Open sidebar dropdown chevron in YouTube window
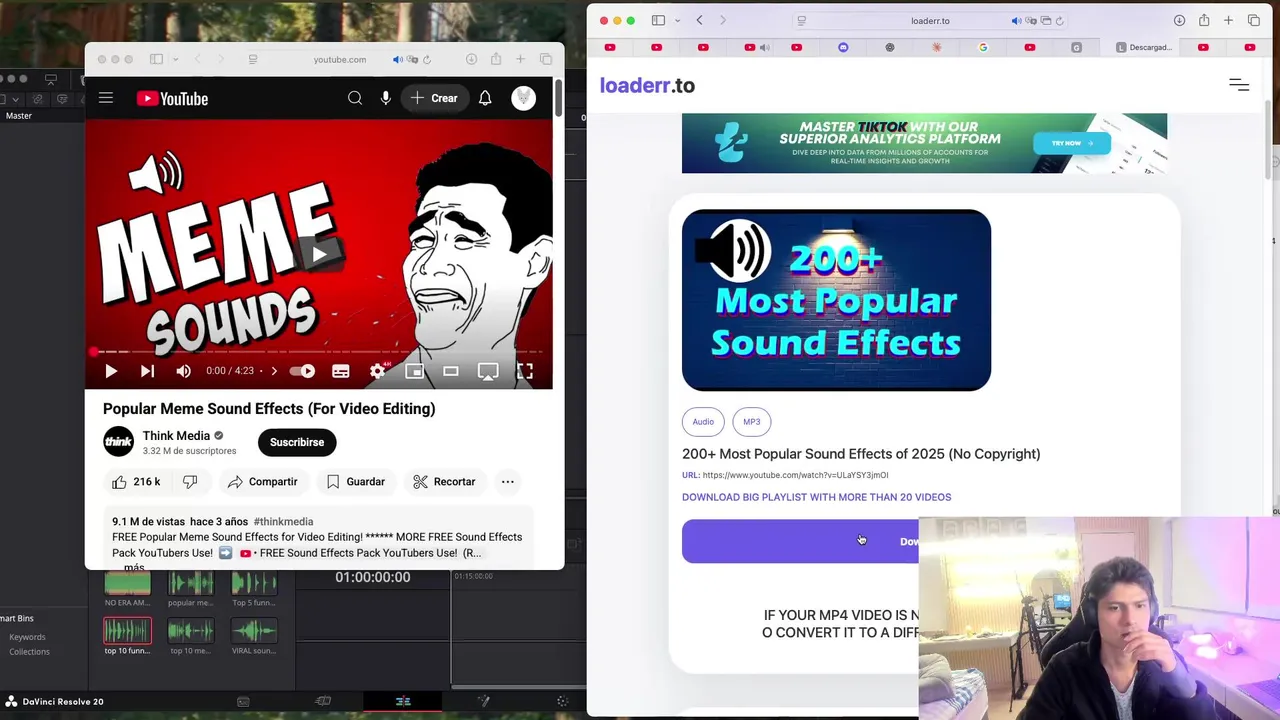Screen dimensions: 1280x720 tap(175, 60)
